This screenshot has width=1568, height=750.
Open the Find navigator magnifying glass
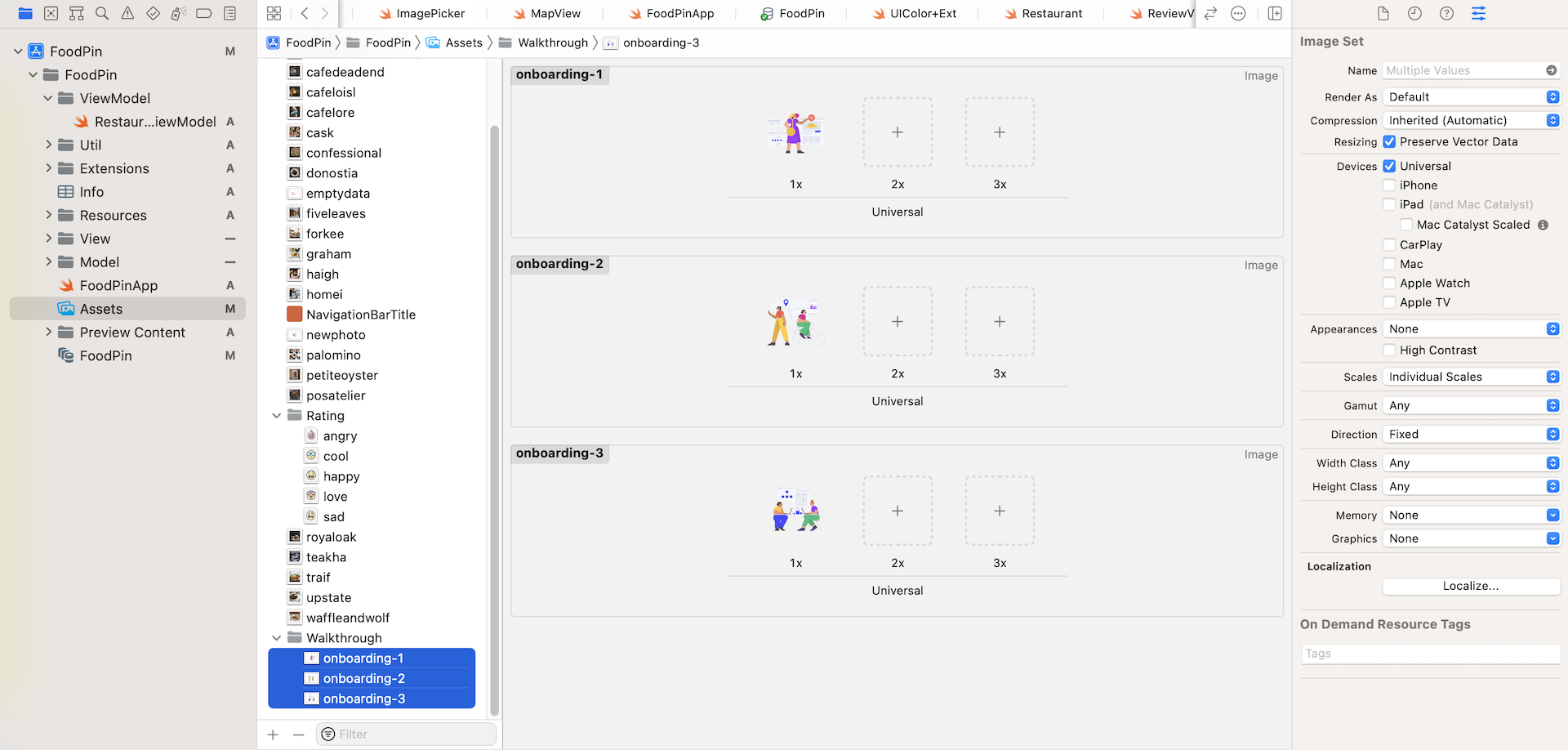point(101,13)
